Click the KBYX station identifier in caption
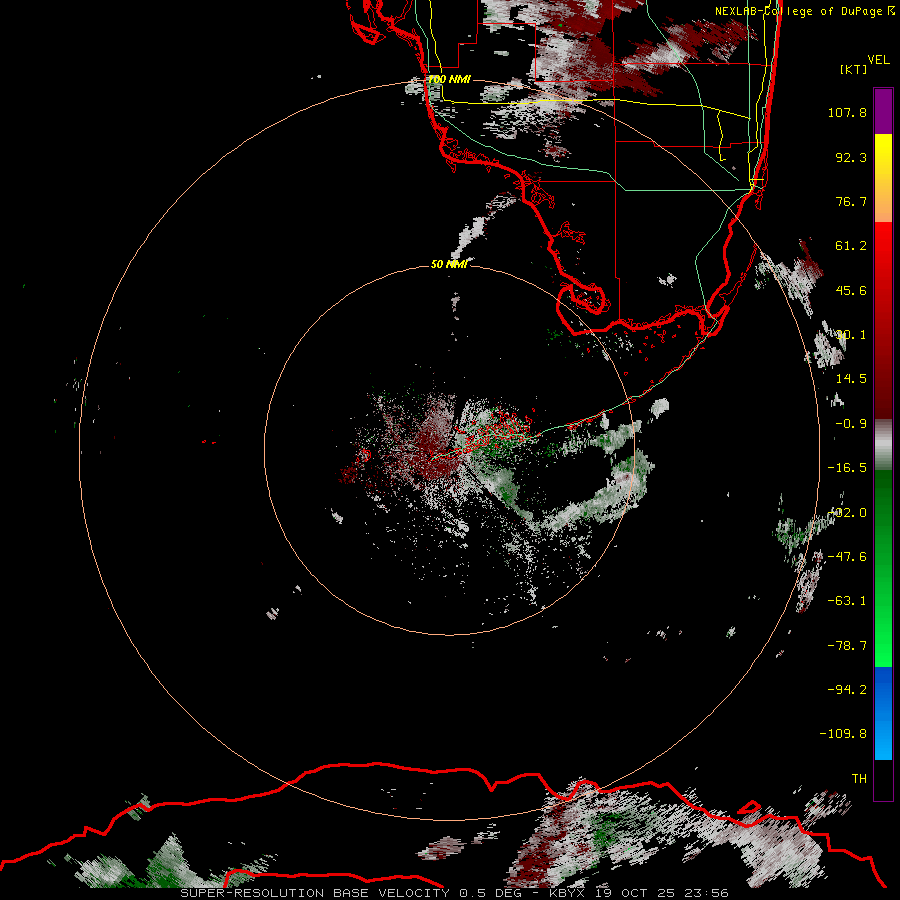900x900 pixels. pos(568,893)
